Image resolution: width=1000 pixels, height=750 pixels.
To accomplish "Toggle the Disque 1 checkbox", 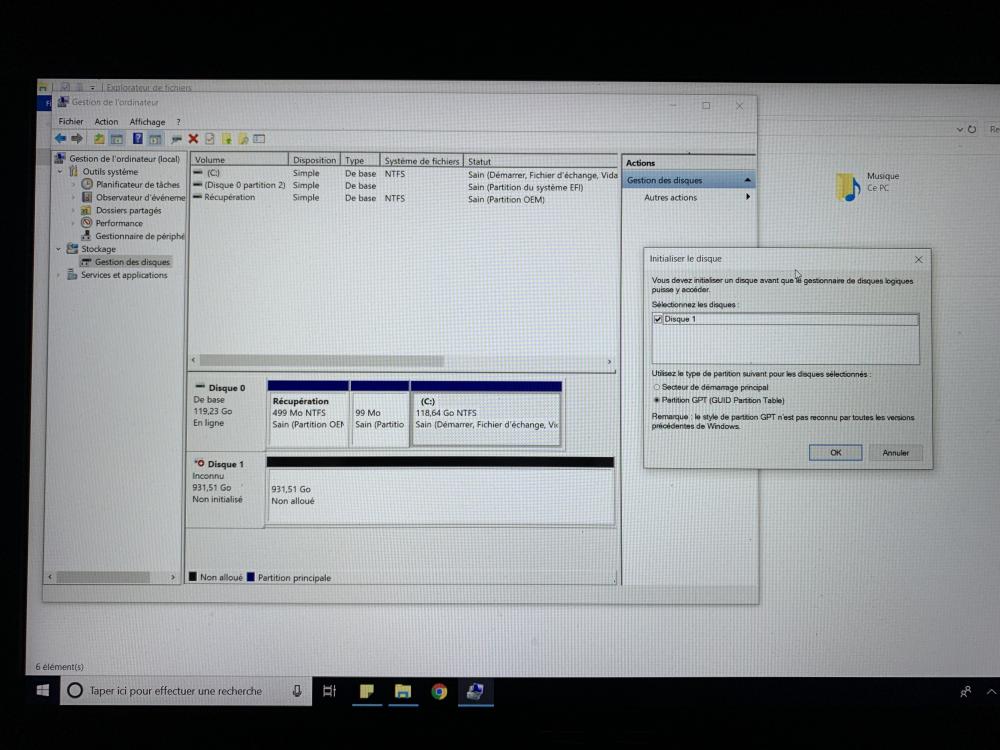I will click(x=658, y=319).
